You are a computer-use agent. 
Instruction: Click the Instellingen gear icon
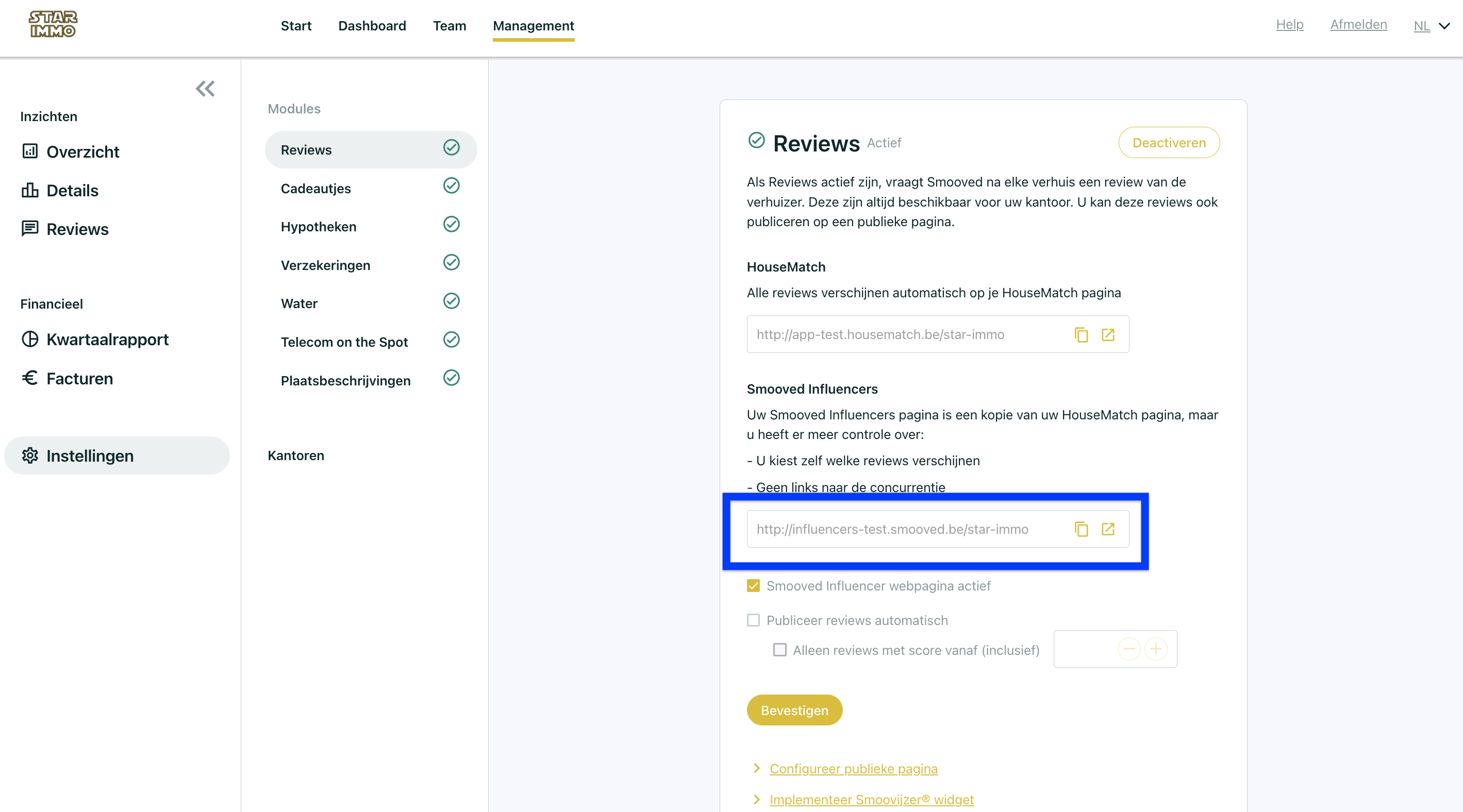(x=29, y=455)
